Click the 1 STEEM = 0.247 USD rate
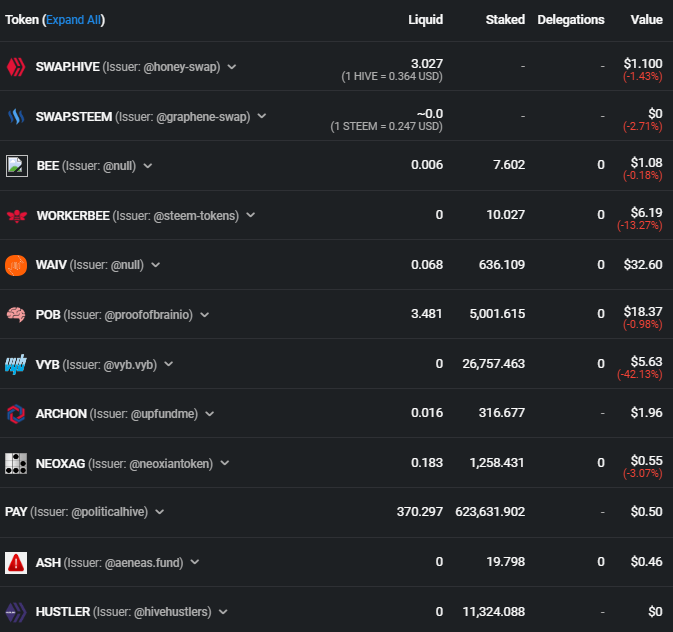The image size is (673, 632). click(386, 126)
